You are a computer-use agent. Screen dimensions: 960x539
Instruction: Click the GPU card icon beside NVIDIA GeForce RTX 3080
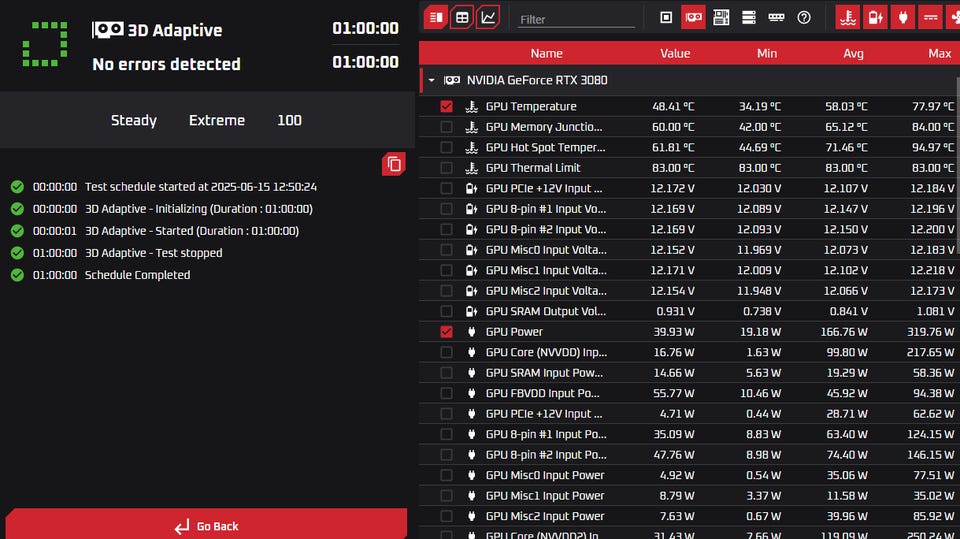coord(452,80)
